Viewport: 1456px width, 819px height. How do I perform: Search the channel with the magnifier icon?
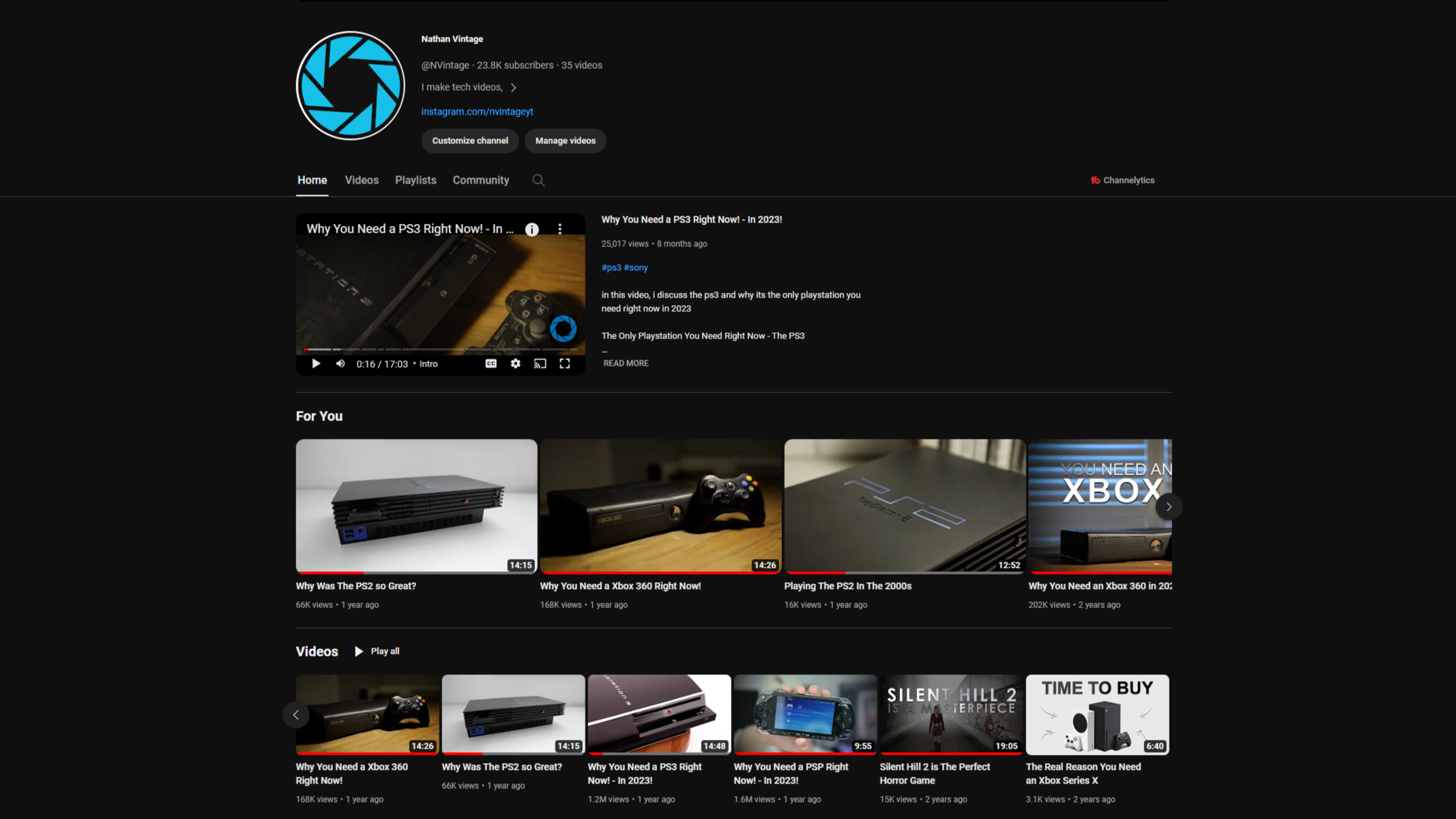point(538,180)
